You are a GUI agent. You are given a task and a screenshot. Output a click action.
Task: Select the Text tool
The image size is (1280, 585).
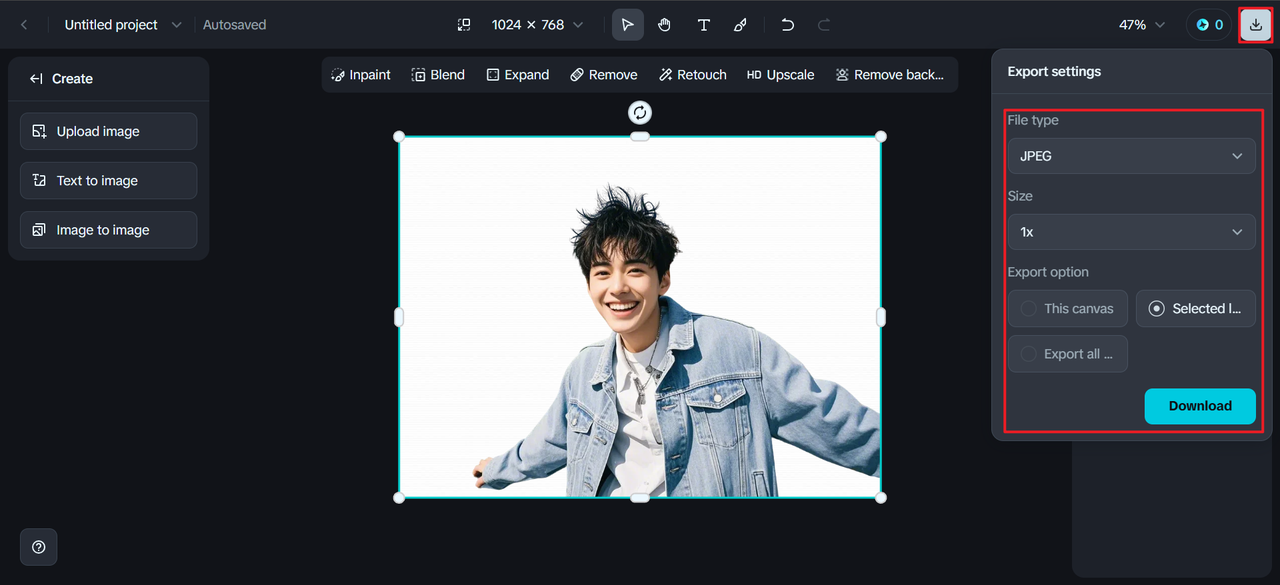point(704,25)
